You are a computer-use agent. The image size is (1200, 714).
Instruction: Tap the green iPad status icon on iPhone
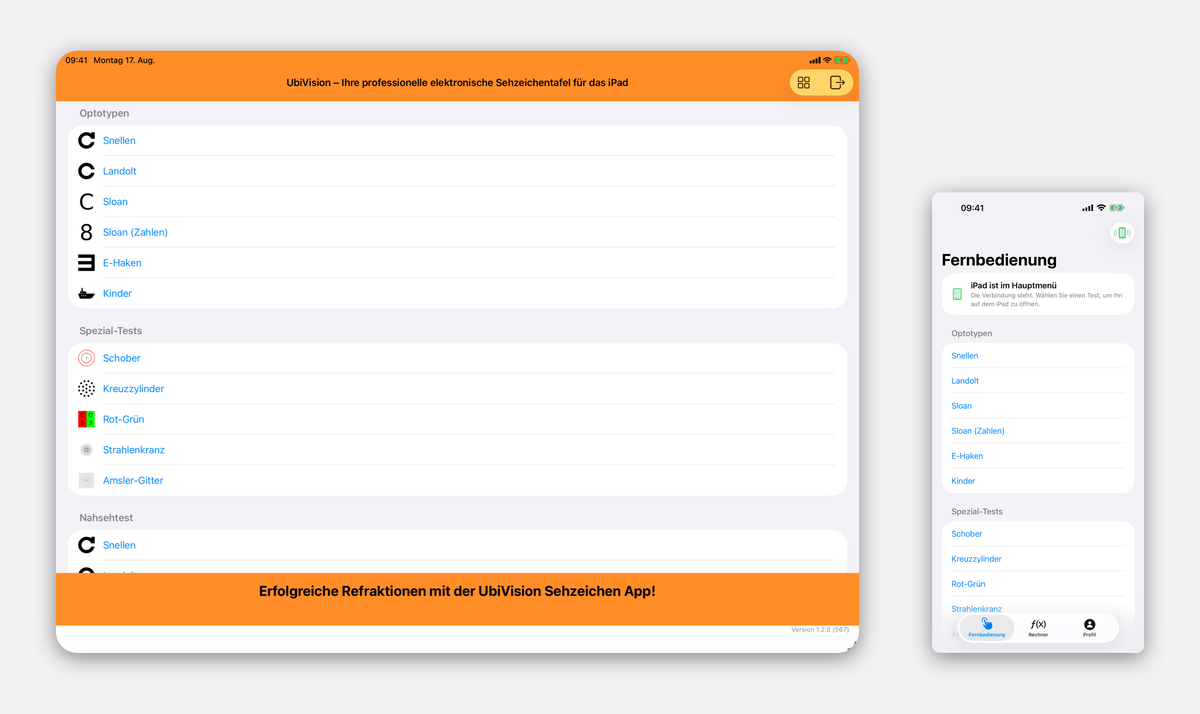click(x=957, y=294)
